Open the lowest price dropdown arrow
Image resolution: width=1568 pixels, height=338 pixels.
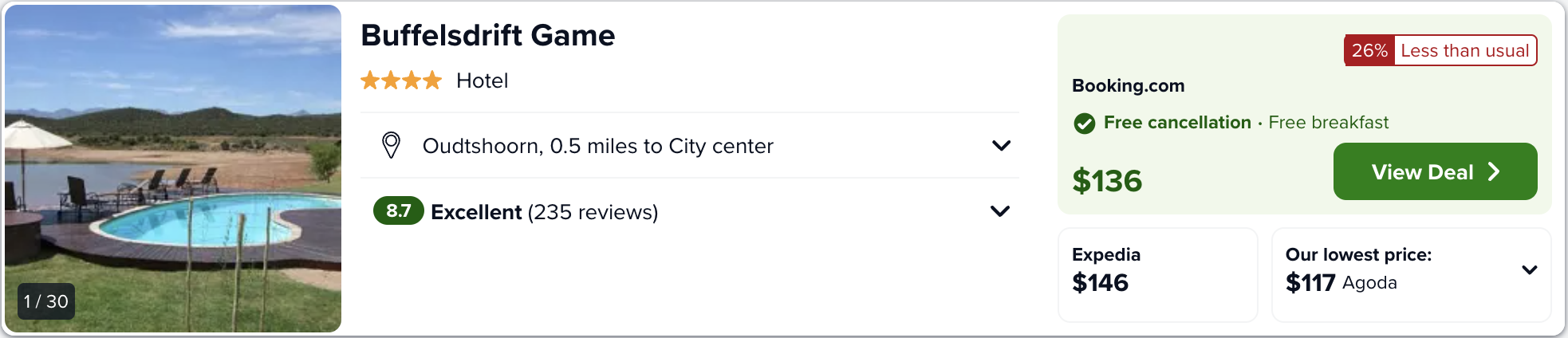coord(1529,269)
